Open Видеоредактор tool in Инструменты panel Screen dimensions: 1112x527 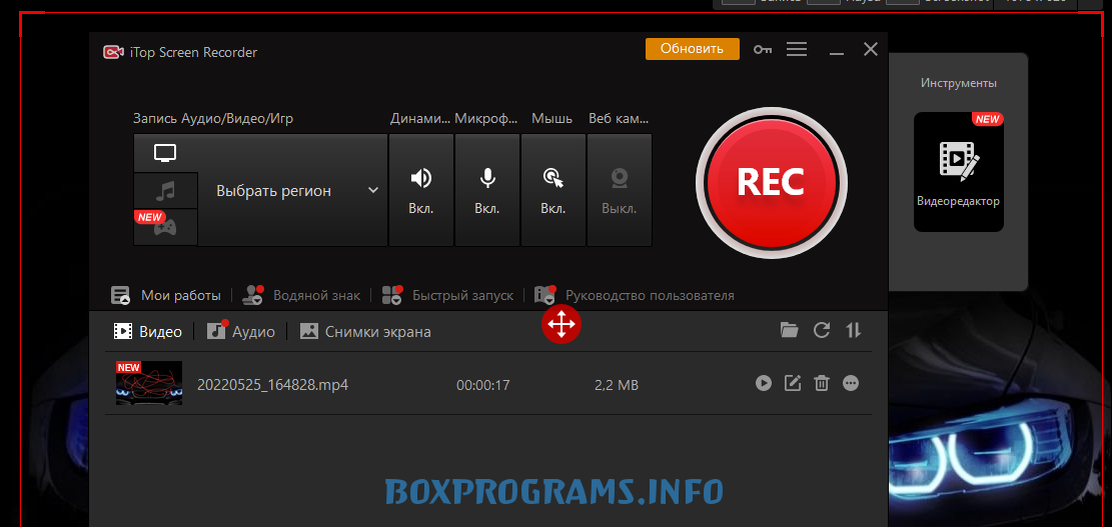(958, 172)
